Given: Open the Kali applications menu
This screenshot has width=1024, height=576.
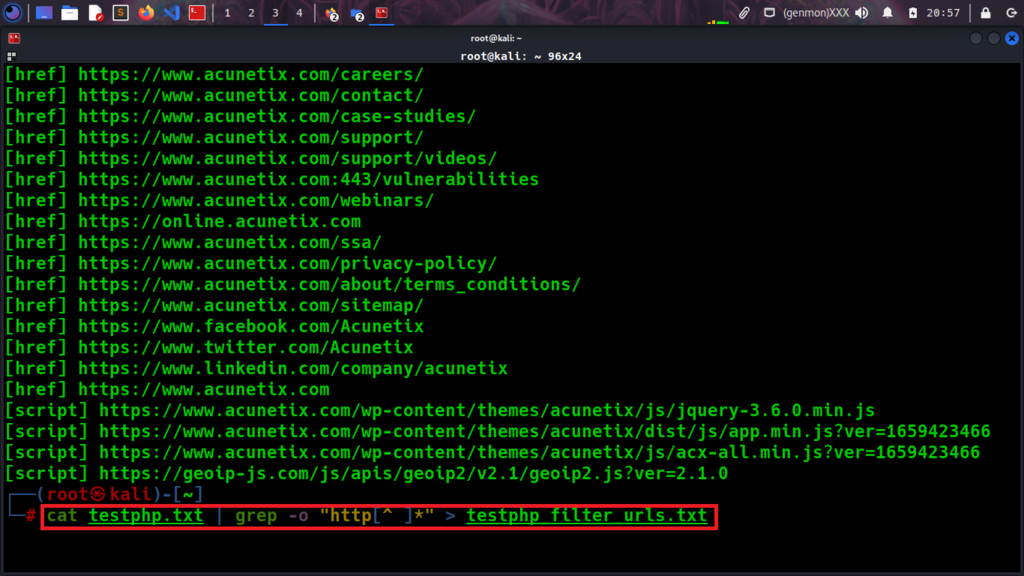Looking at the screenshot, I should pos(13,13).
